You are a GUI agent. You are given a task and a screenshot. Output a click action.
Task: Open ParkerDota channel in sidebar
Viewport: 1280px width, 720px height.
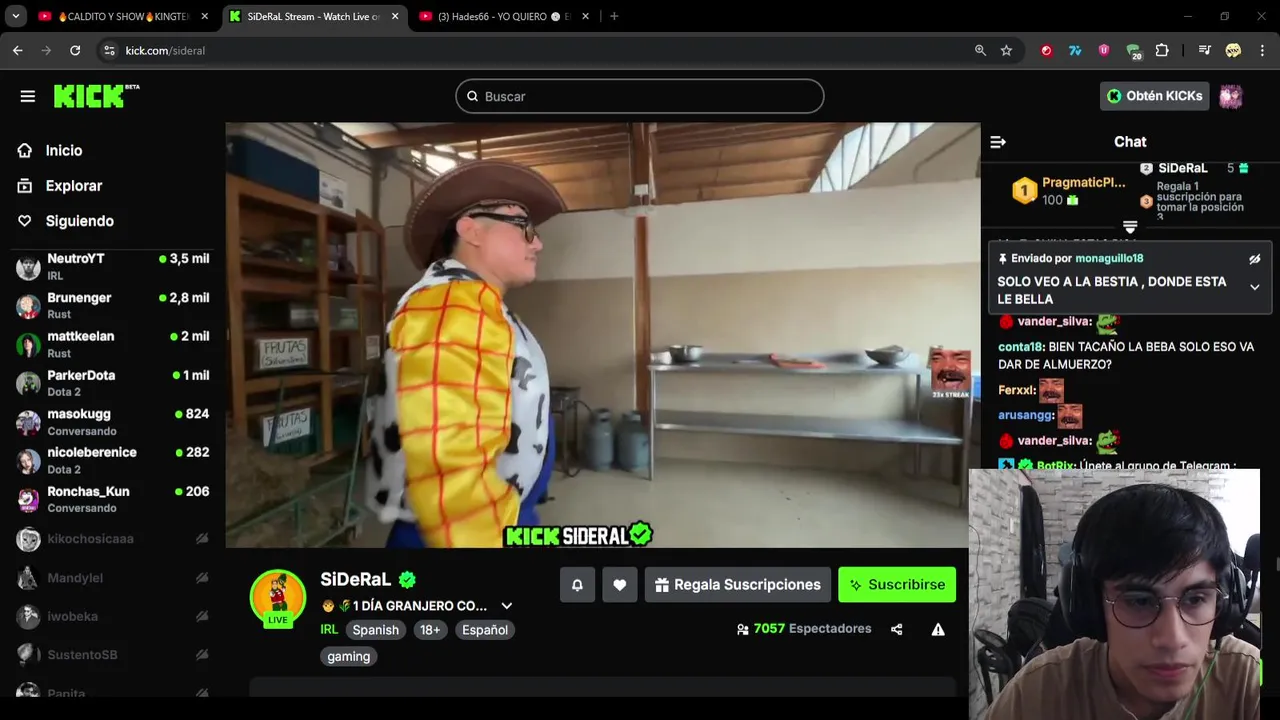113,383
